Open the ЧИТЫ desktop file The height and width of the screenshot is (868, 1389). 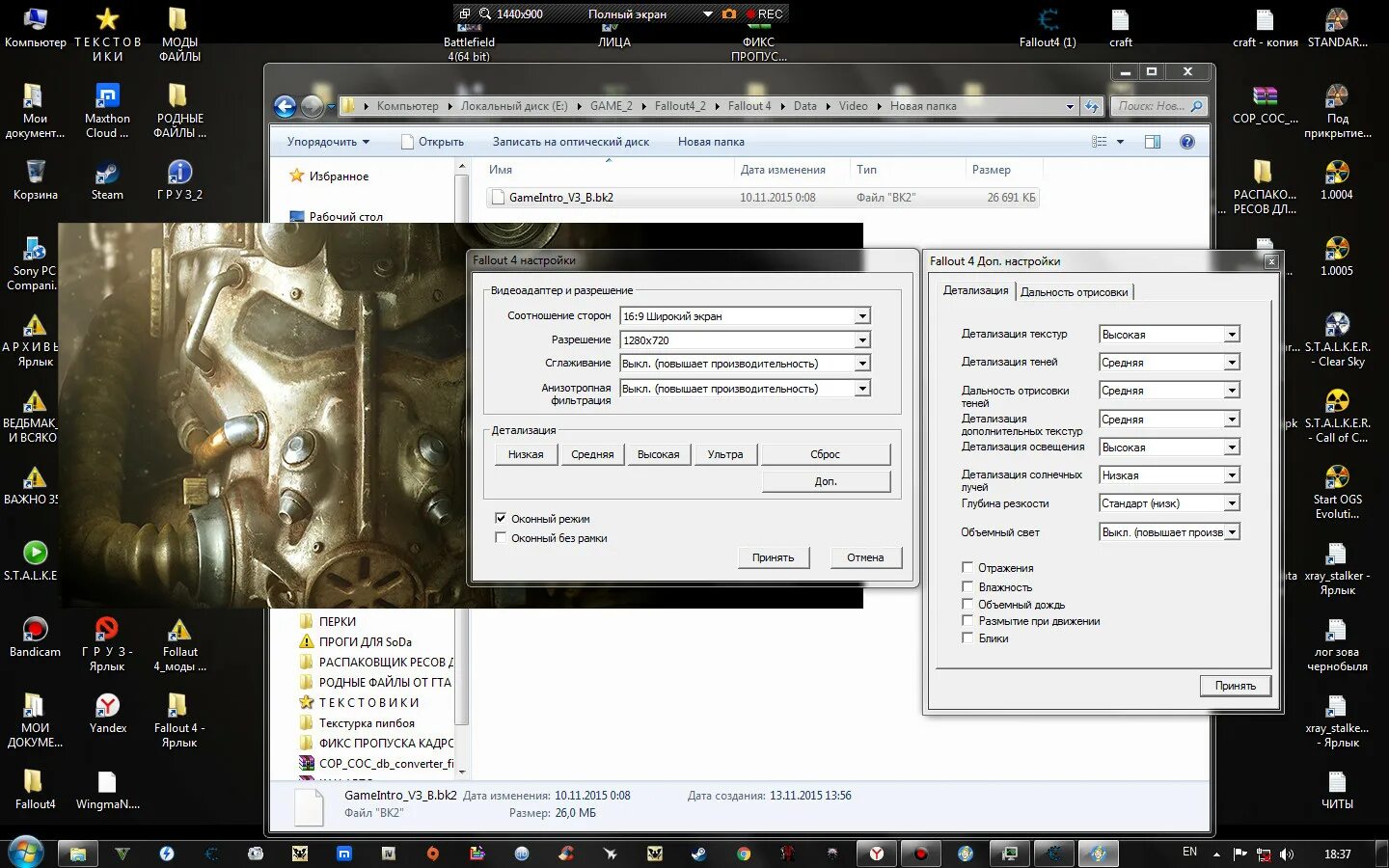tap(1337, 789)
